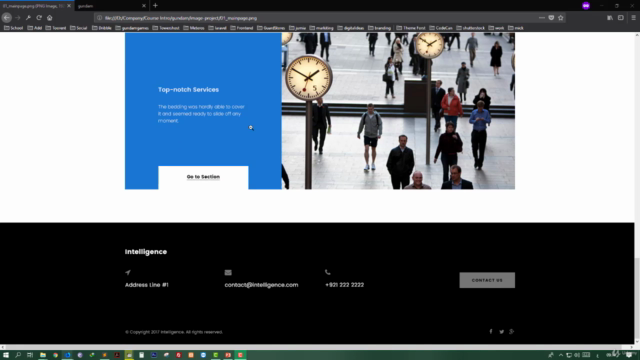
Task: Click the phone icon above number
Action: [x=328, y=272]
